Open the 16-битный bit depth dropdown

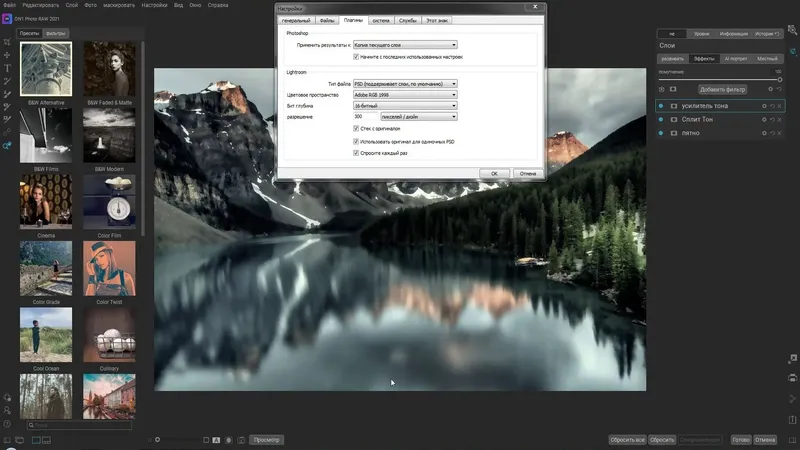click(405, 106)
